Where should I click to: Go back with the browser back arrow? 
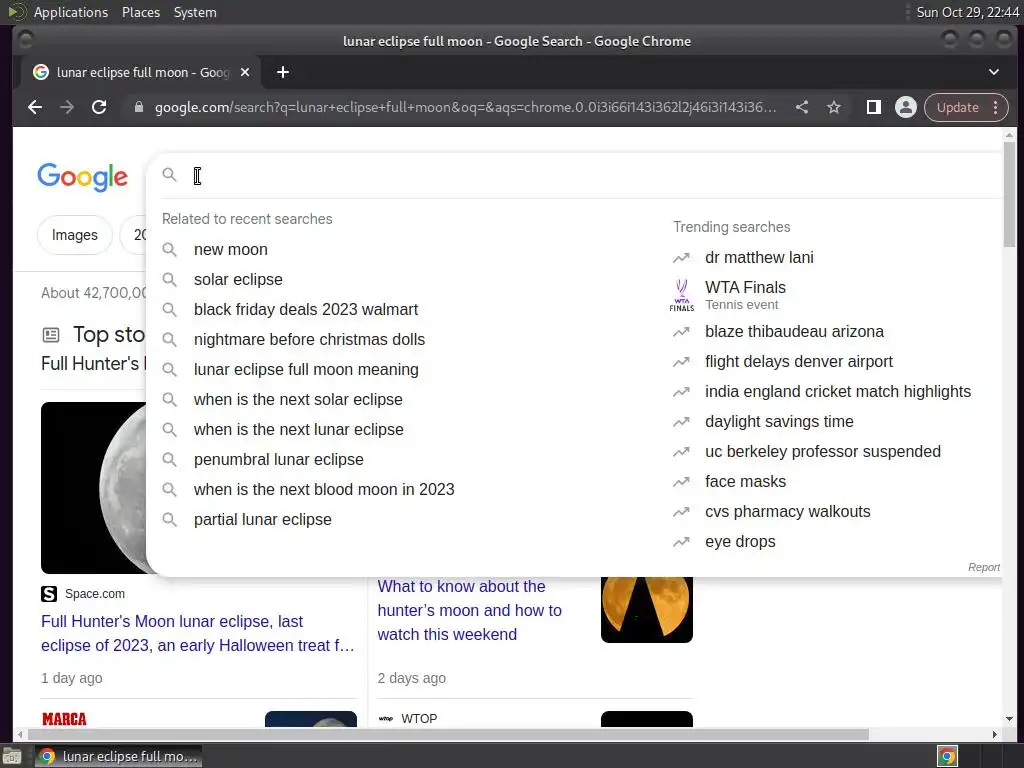(35, 107)
